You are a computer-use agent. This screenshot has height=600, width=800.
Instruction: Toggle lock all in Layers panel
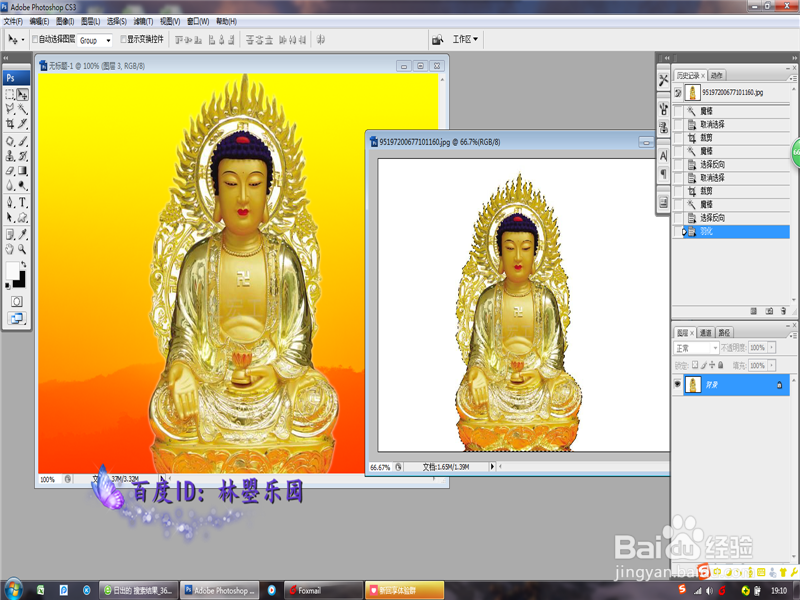point(721,365)
